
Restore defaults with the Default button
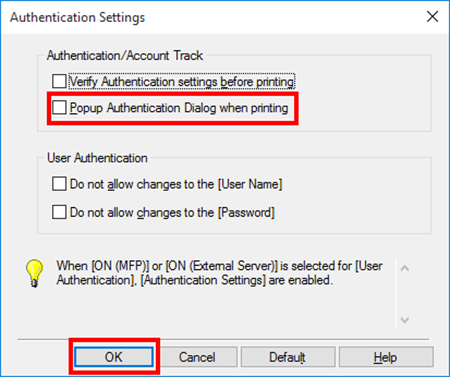click(288, 357)
